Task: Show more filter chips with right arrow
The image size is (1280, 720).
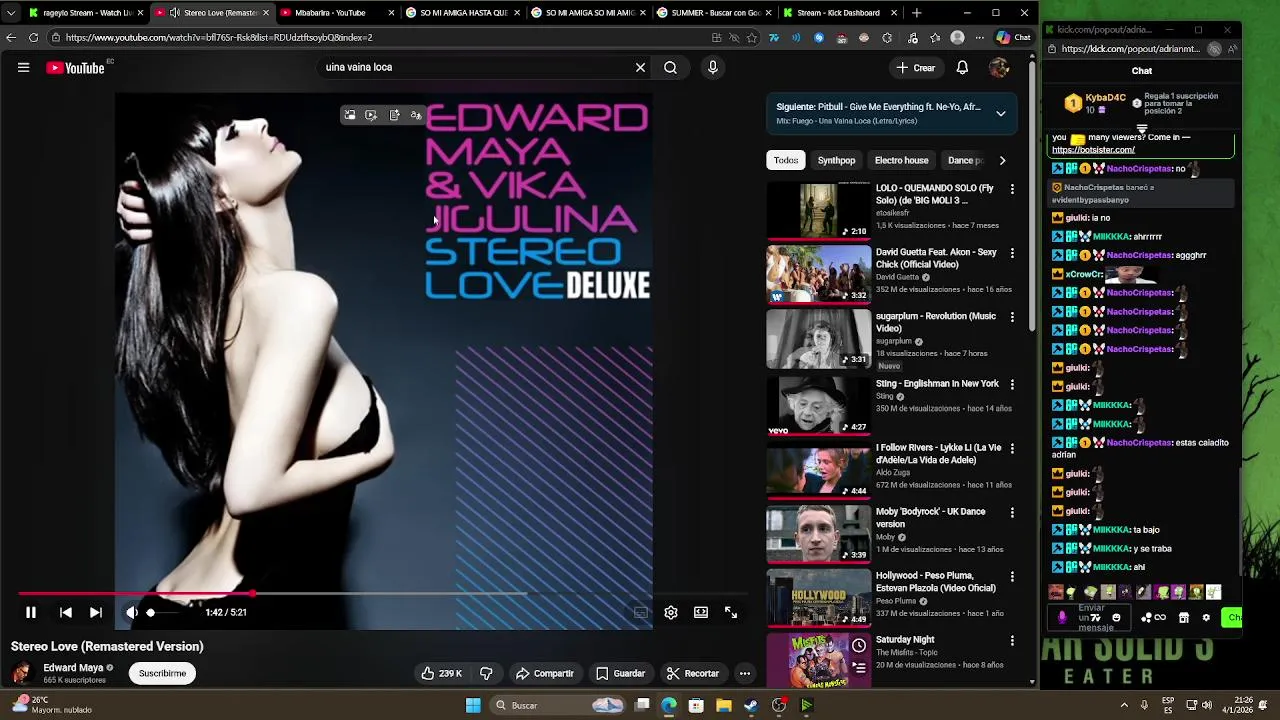Action: point(1002,160)
